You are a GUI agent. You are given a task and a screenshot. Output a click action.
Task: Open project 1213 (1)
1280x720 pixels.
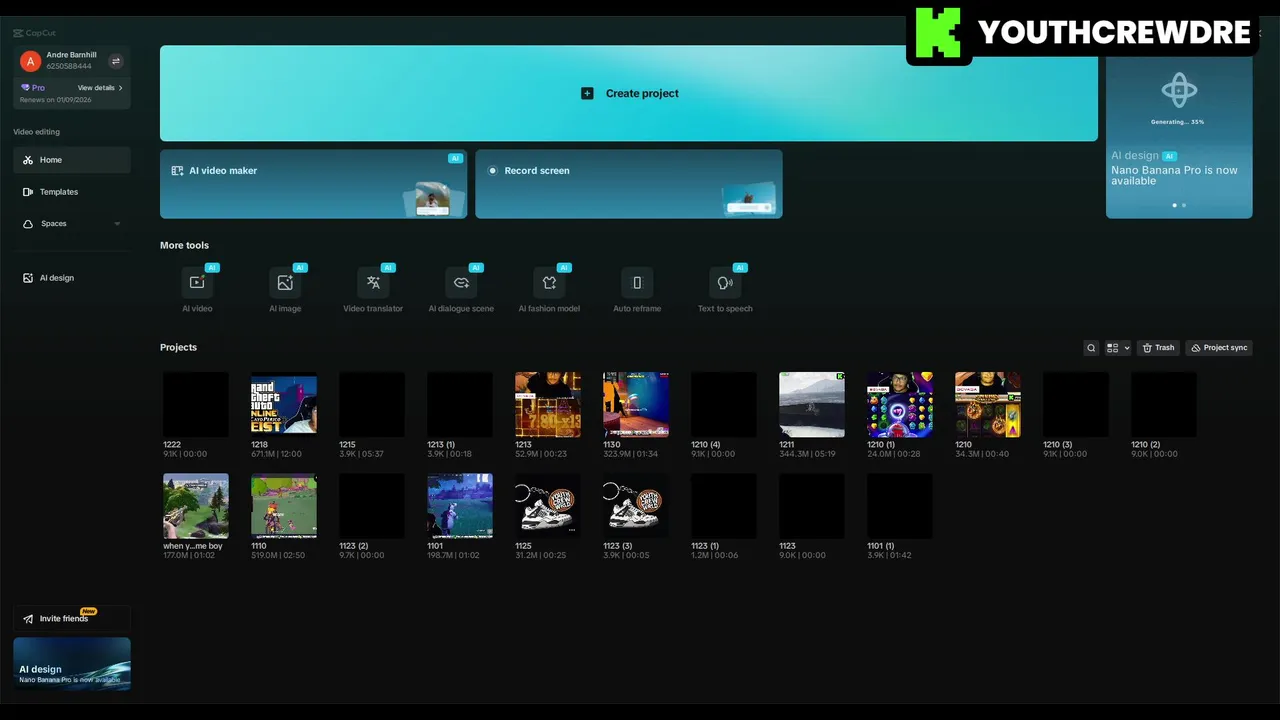tap(459, 404)
